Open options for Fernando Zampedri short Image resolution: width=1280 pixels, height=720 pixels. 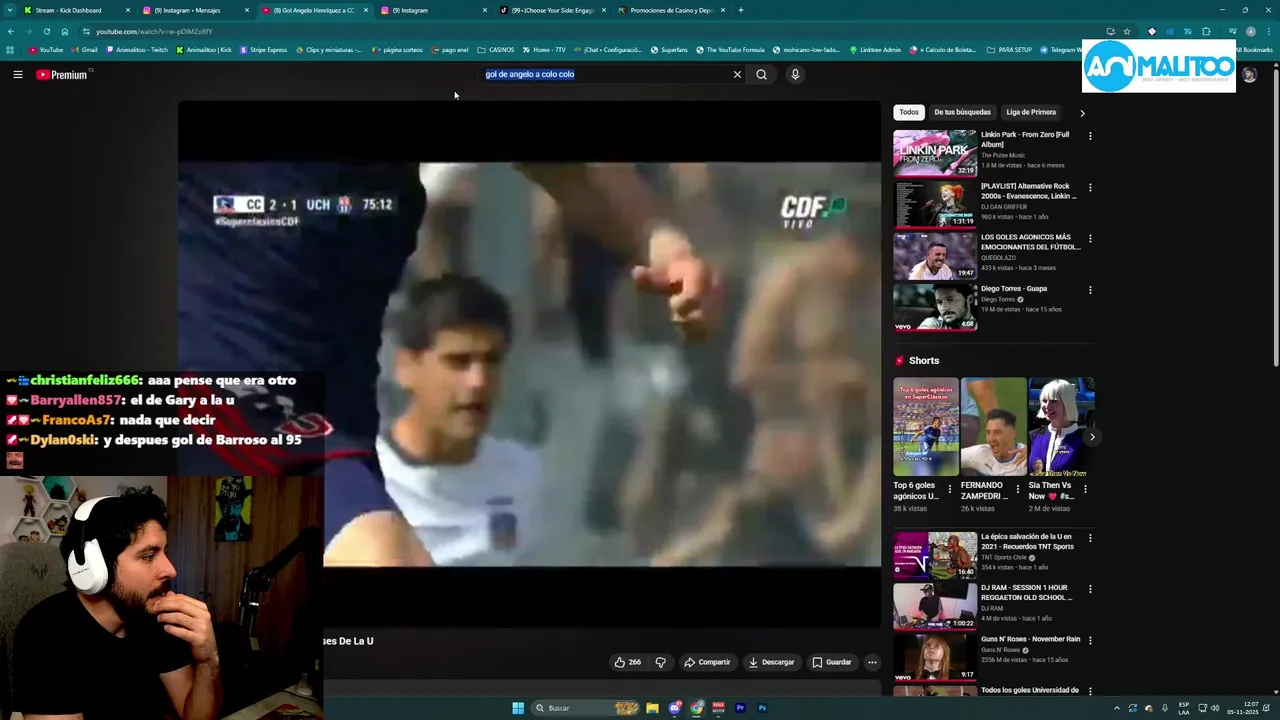coord(1018,489)
